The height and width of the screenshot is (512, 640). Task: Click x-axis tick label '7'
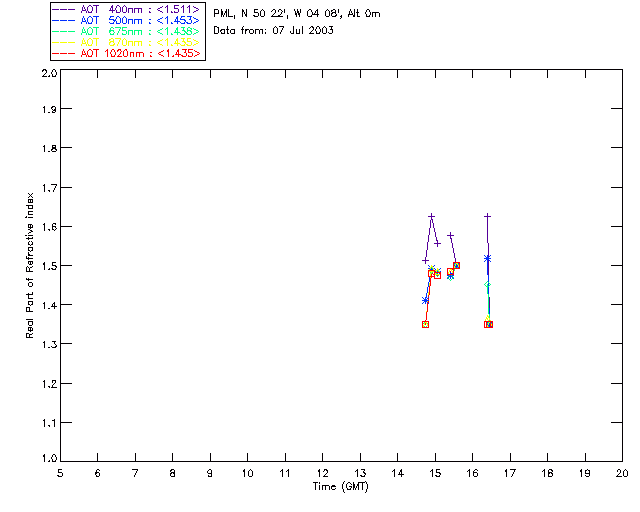[135, 473]
